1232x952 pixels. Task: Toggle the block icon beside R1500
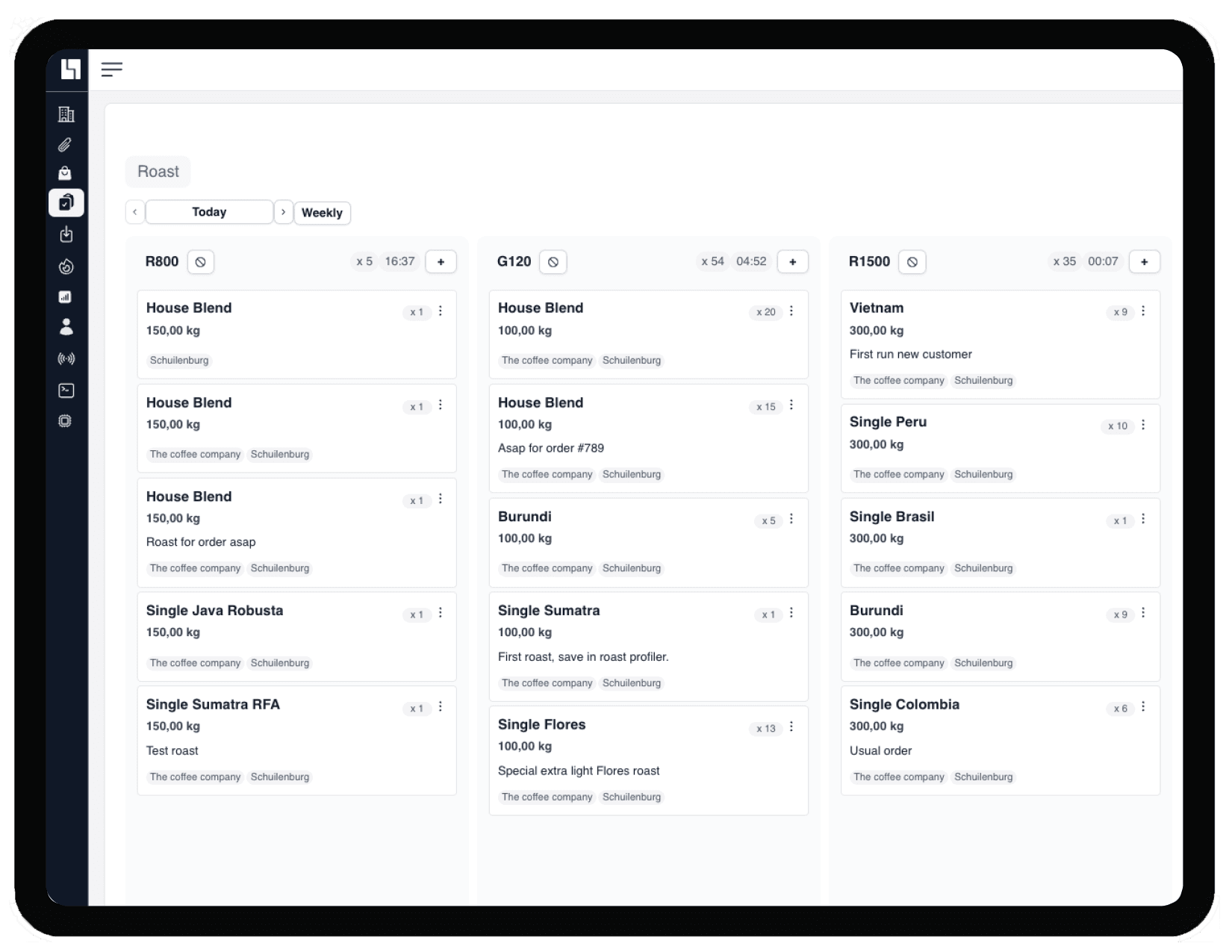pyautogui.click(x=912, y=262)
